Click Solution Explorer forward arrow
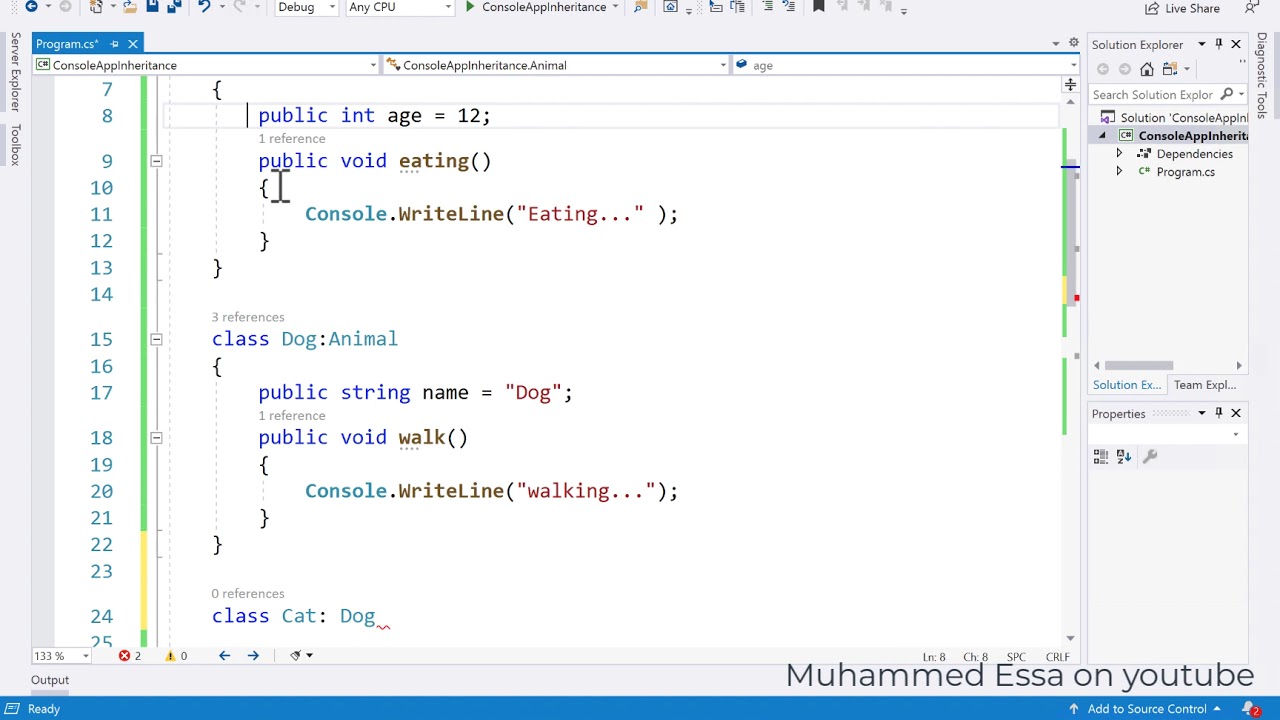This screenshot has height=720, width=1280. pyautogui.click(x=1125, y=69)
